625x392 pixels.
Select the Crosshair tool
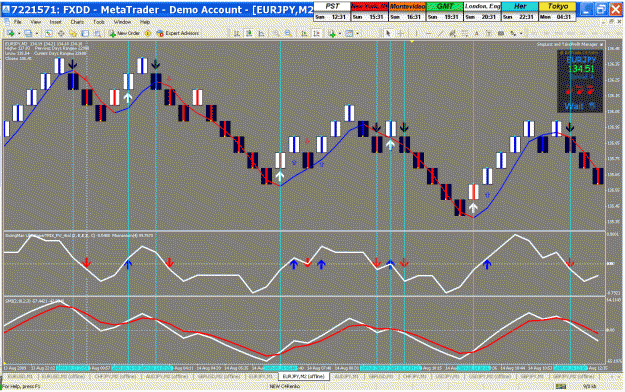click(x=401, y=33)
